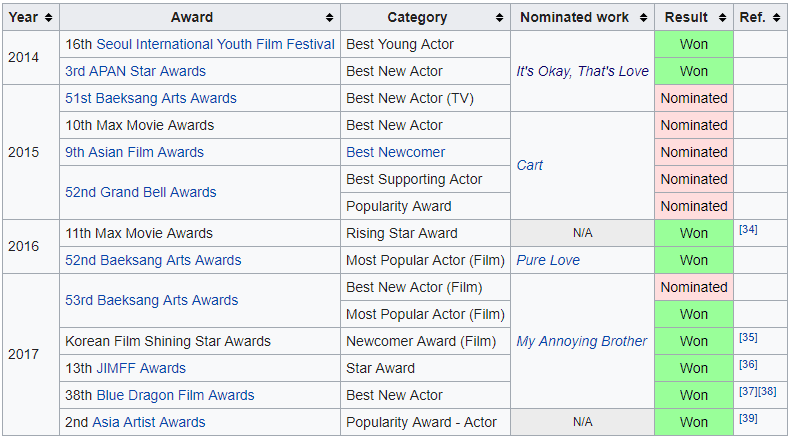Viewport: 793px width, 438px height.
Task: Open 51st Baeksang Arts Awards page
Action: [151, 98]
